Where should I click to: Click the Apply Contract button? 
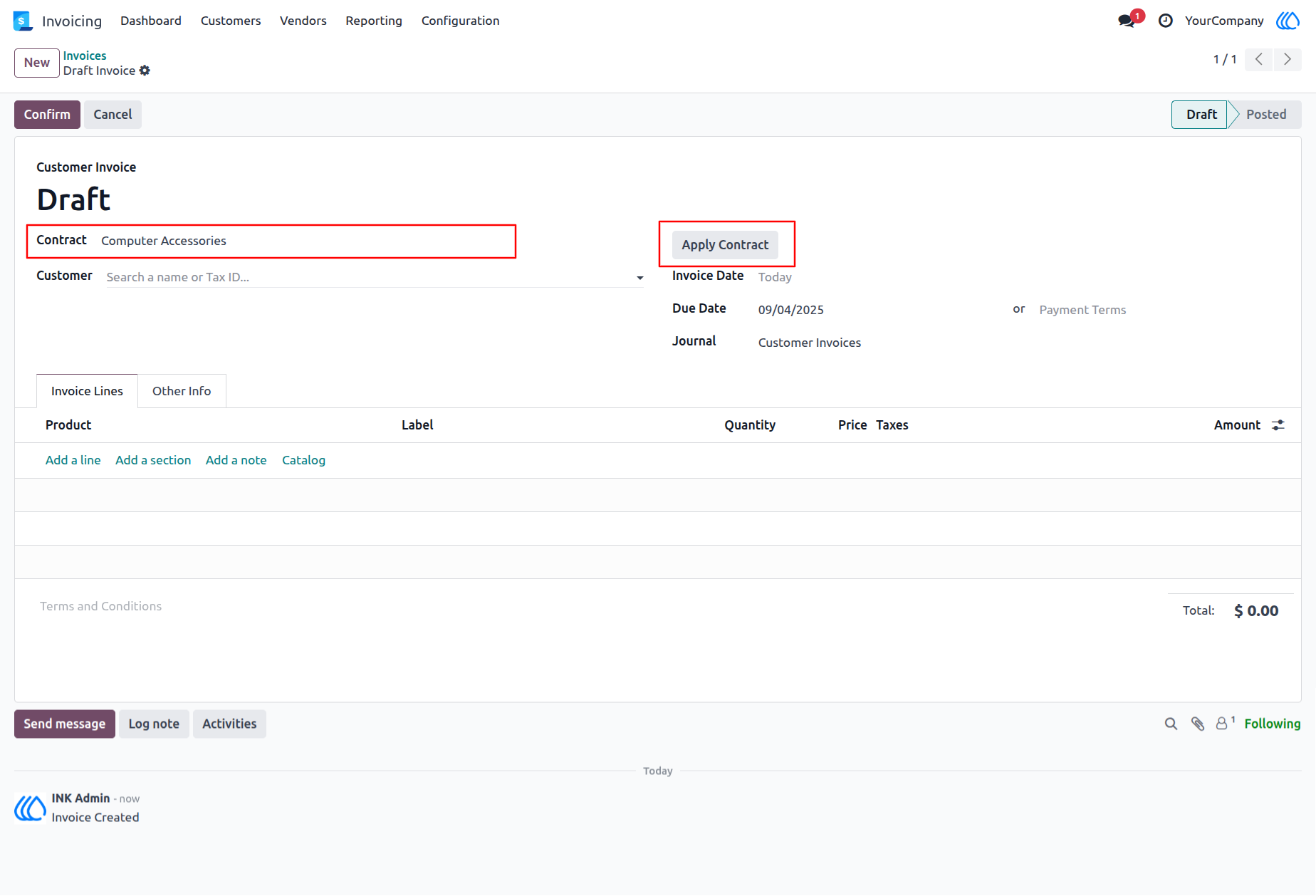coord(725,245)
